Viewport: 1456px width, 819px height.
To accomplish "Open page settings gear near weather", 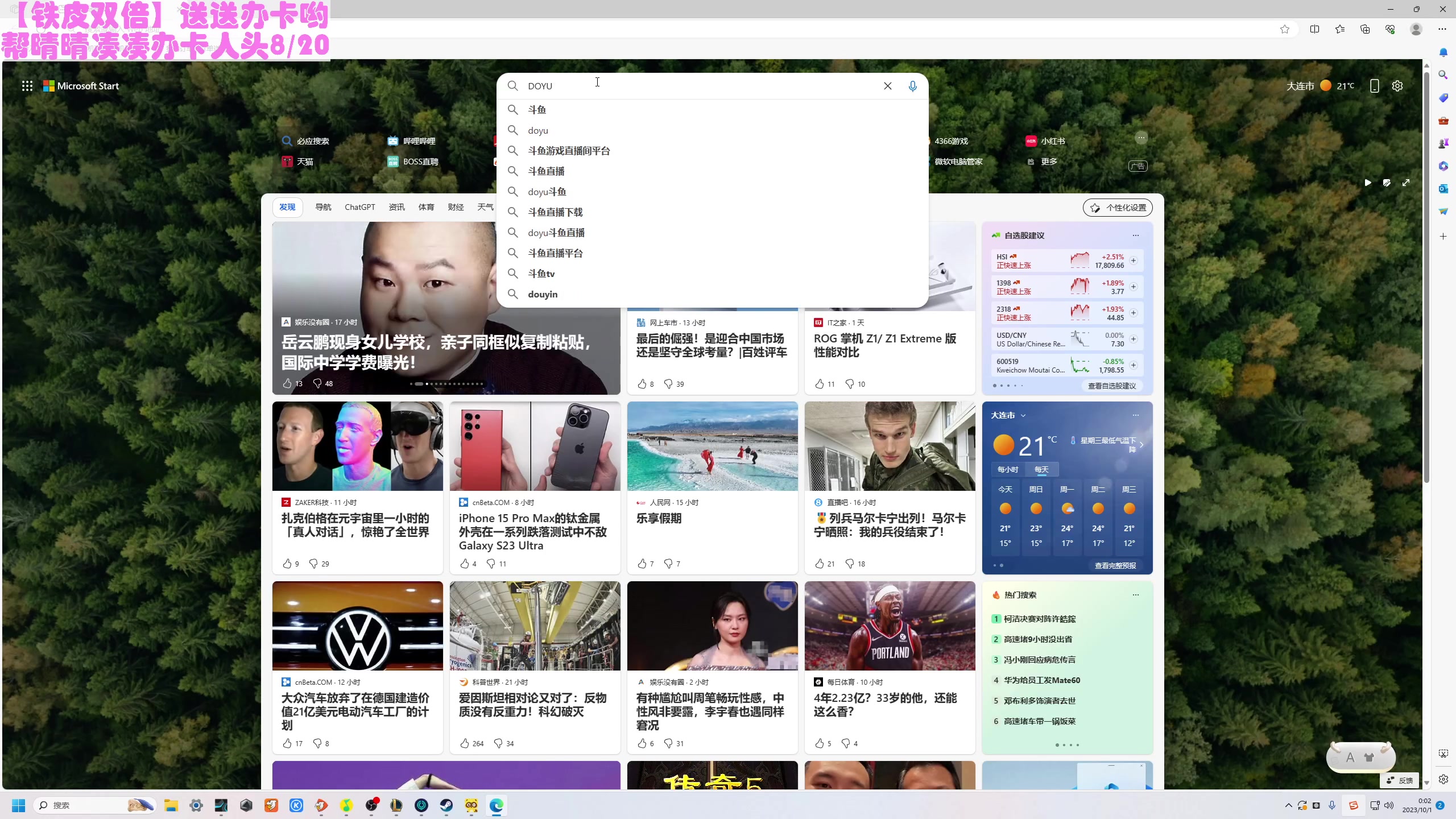I will [x=1397, y=86].
